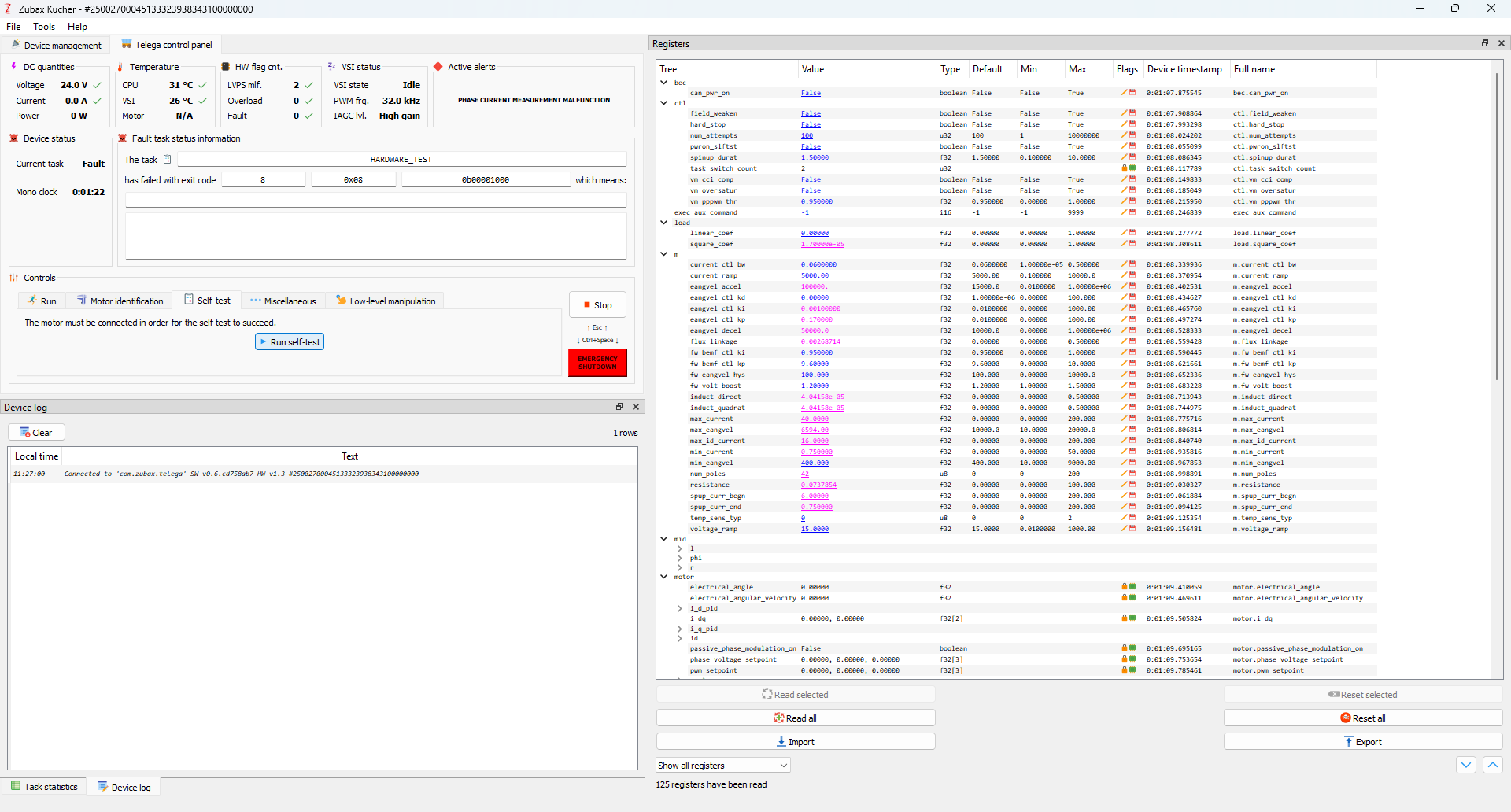Expand the i_d_pid tree node

click(x=680, y=608)
